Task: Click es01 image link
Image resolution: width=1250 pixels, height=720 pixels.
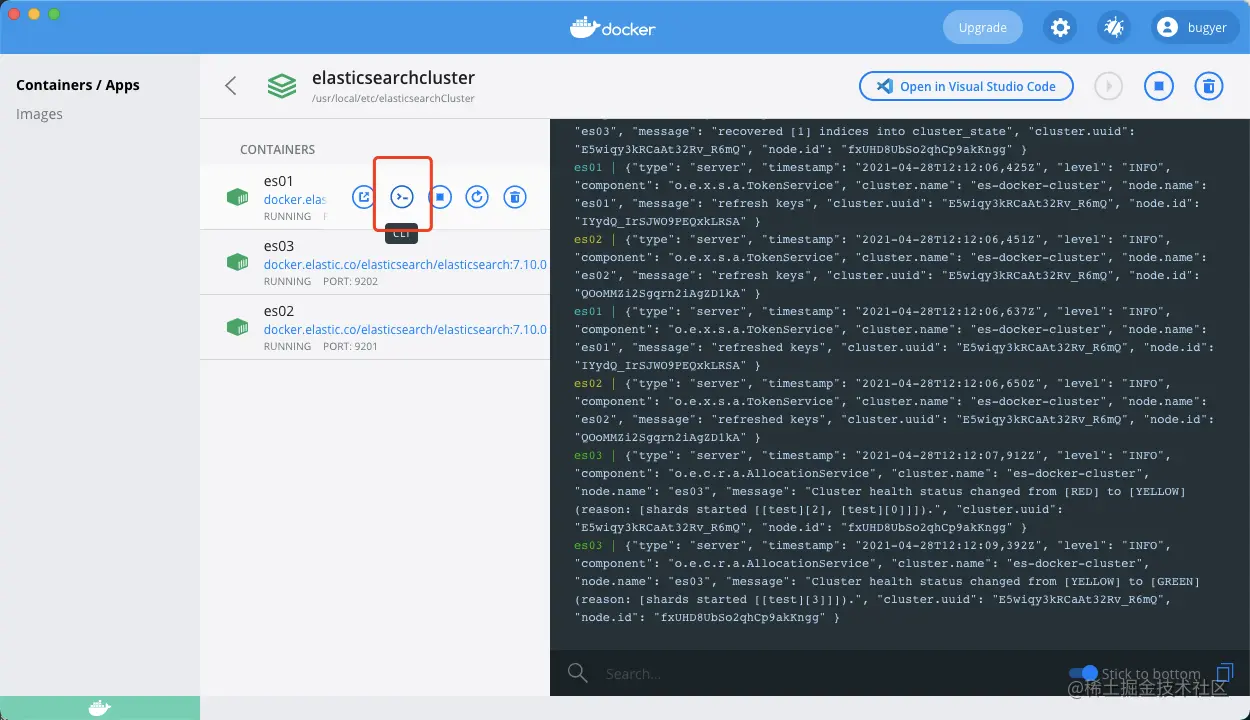Action: pos(295,200)
